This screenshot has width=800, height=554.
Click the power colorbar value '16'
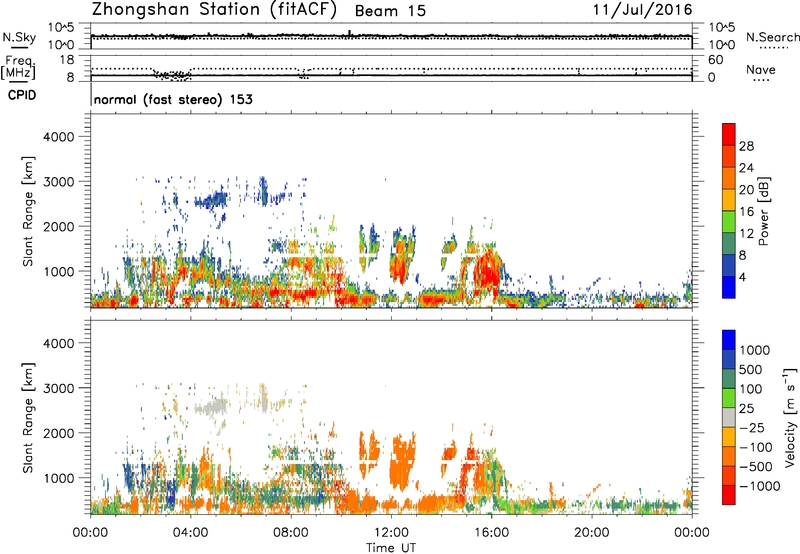pyautogui.click(x=746, y=211)
